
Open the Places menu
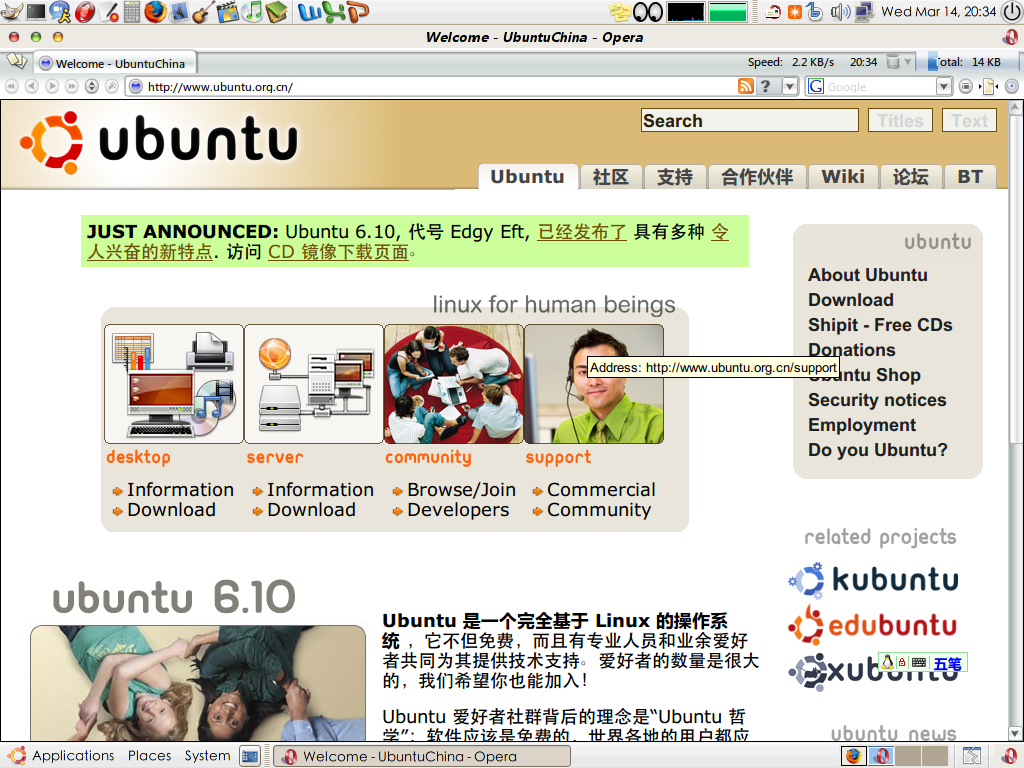(149, 756)
